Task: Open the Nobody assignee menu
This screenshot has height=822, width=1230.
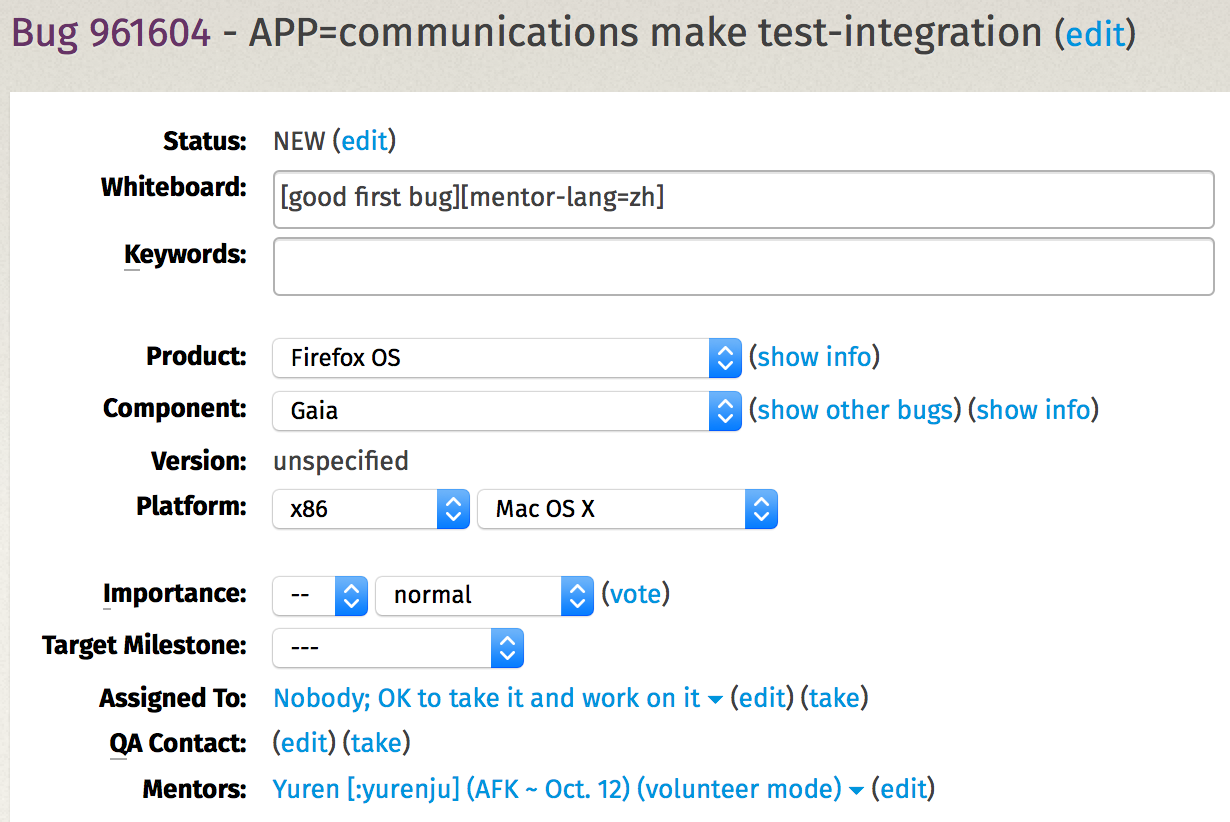Action: click(x=498, y=698)
